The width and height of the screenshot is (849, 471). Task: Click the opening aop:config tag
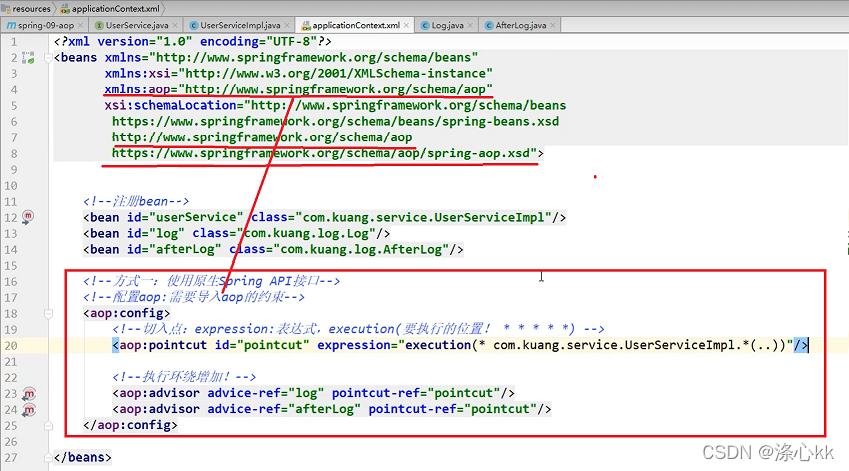[x=127, y=313]
